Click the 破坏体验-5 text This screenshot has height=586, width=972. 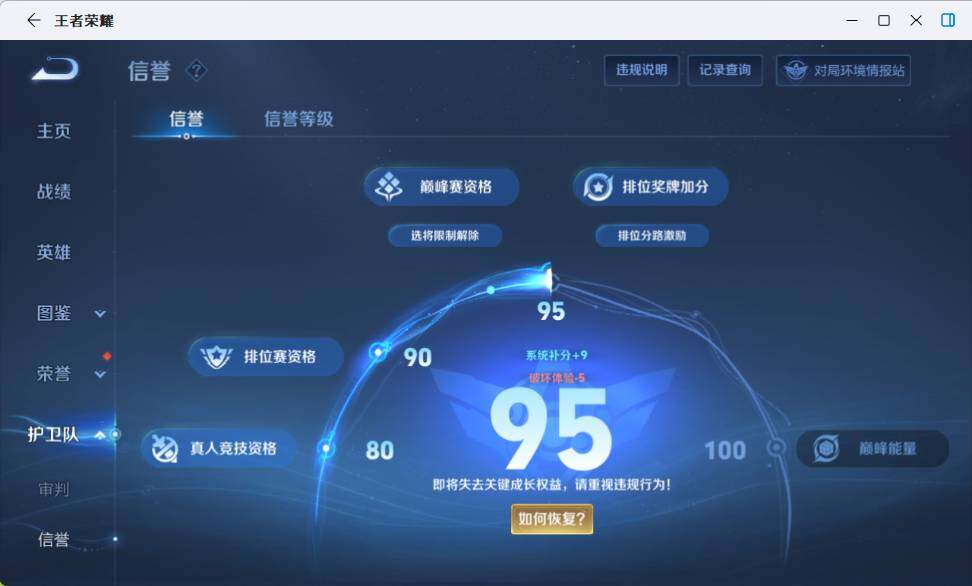click(x=557, y=378)
